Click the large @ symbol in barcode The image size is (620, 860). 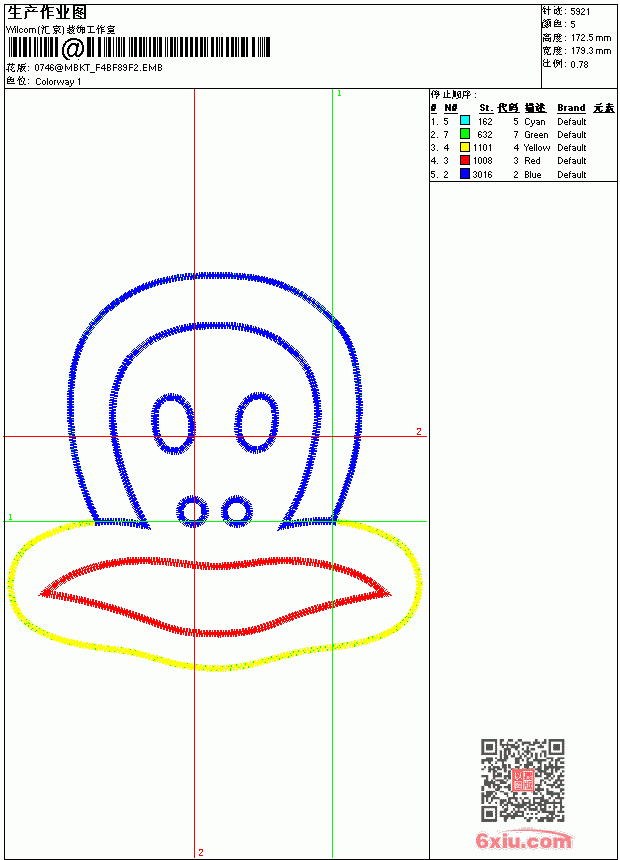(72, 48)
